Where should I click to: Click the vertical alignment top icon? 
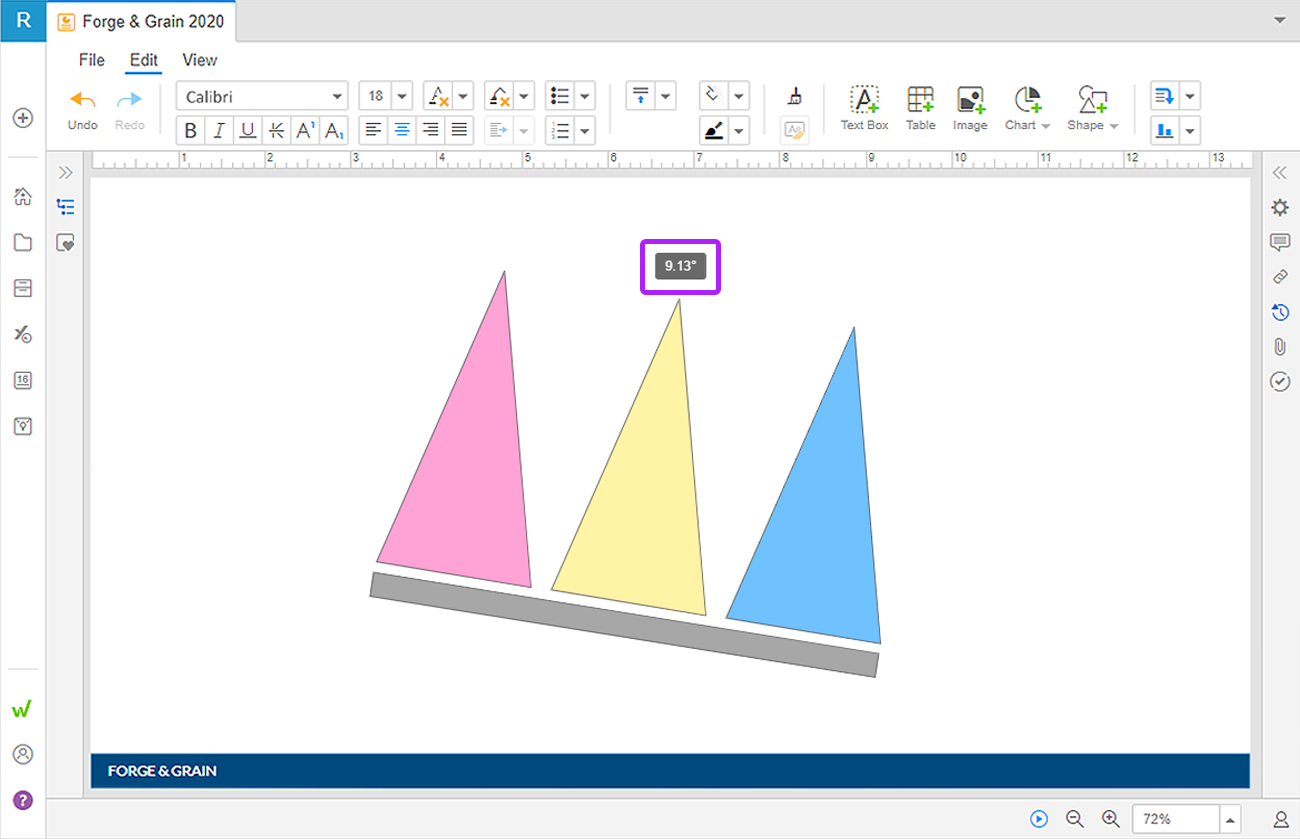pos(641,96)
